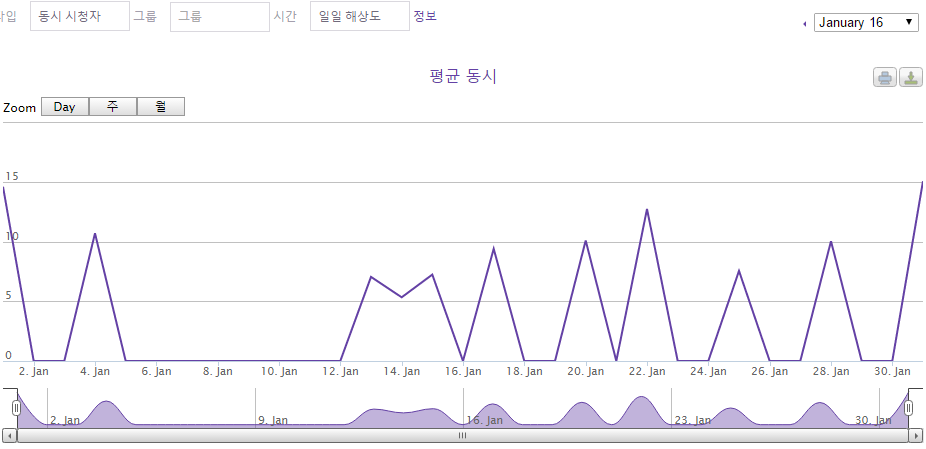This screenshot has height=449, width=926.
Task: Select the 월 (month) zoom button
Action: [161, 107]
